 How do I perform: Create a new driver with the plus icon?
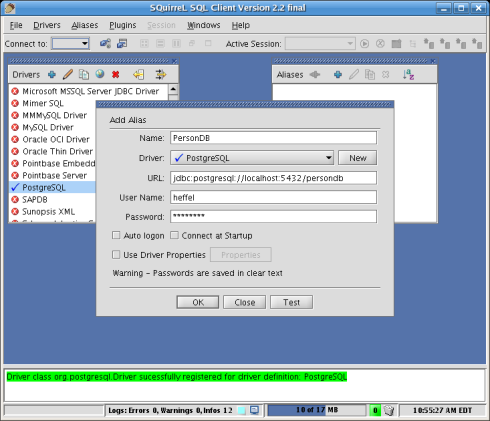pyautogui.click(x=52, y=75)
